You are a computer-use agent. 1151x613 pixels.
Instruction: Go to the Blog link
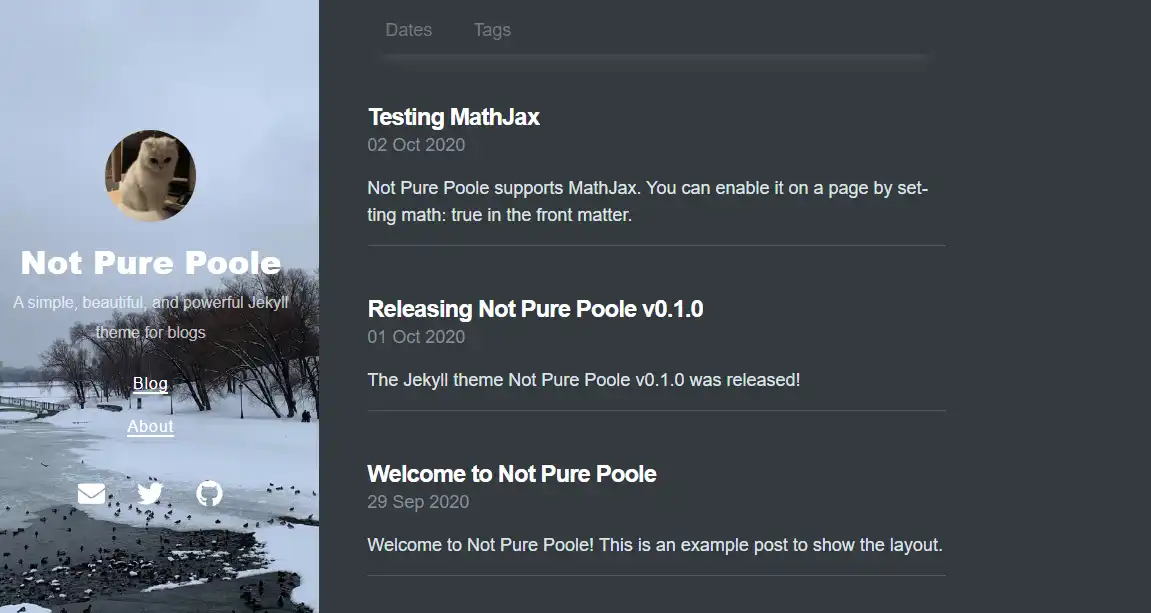pos(150,384)
